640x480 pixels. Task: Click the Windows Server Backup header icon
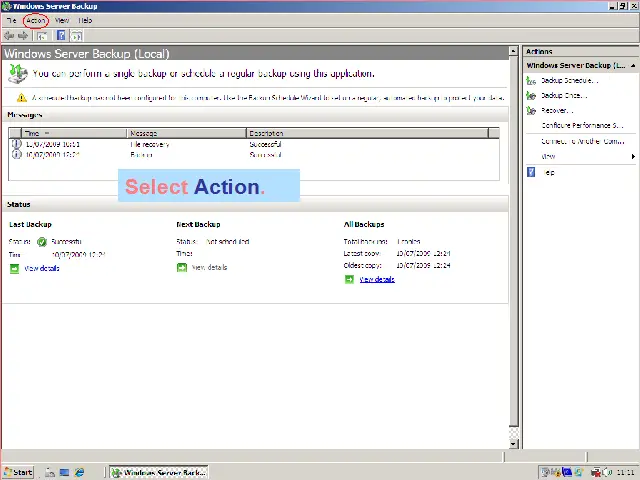coord(18,74)
